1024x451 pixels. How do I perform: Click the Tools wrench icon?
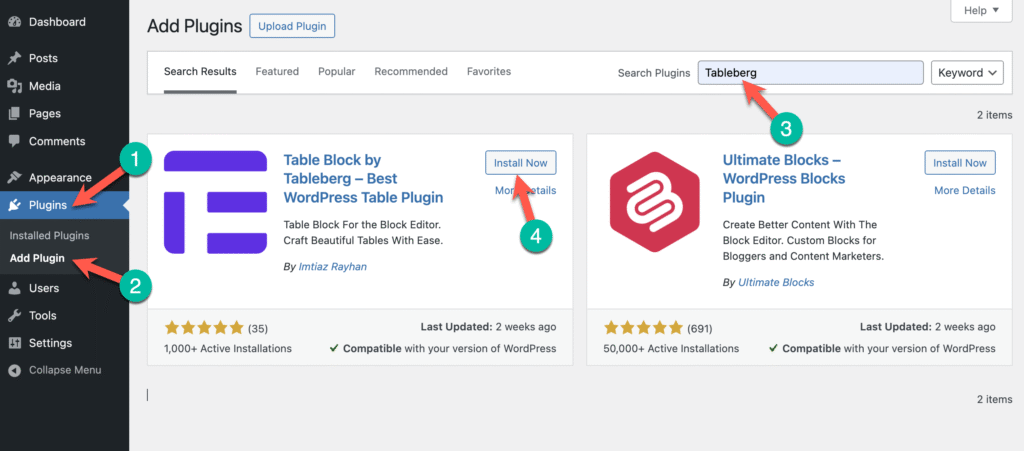[14, 315]
